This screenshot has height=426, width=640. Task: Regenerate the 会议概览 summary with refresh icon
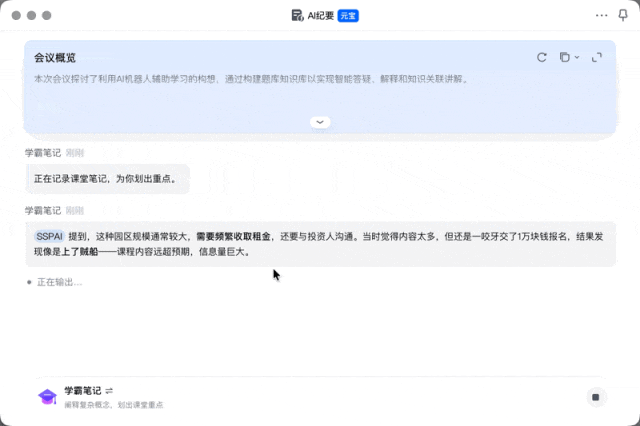pyautogui.click(x=542, y=58)
